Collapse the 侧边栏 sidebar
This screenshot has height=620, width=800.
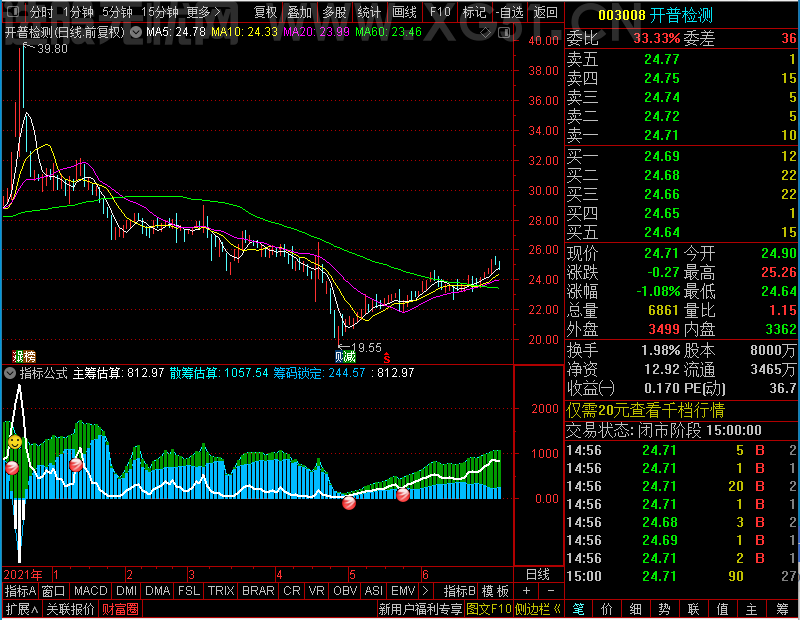[x=538, y=609]
